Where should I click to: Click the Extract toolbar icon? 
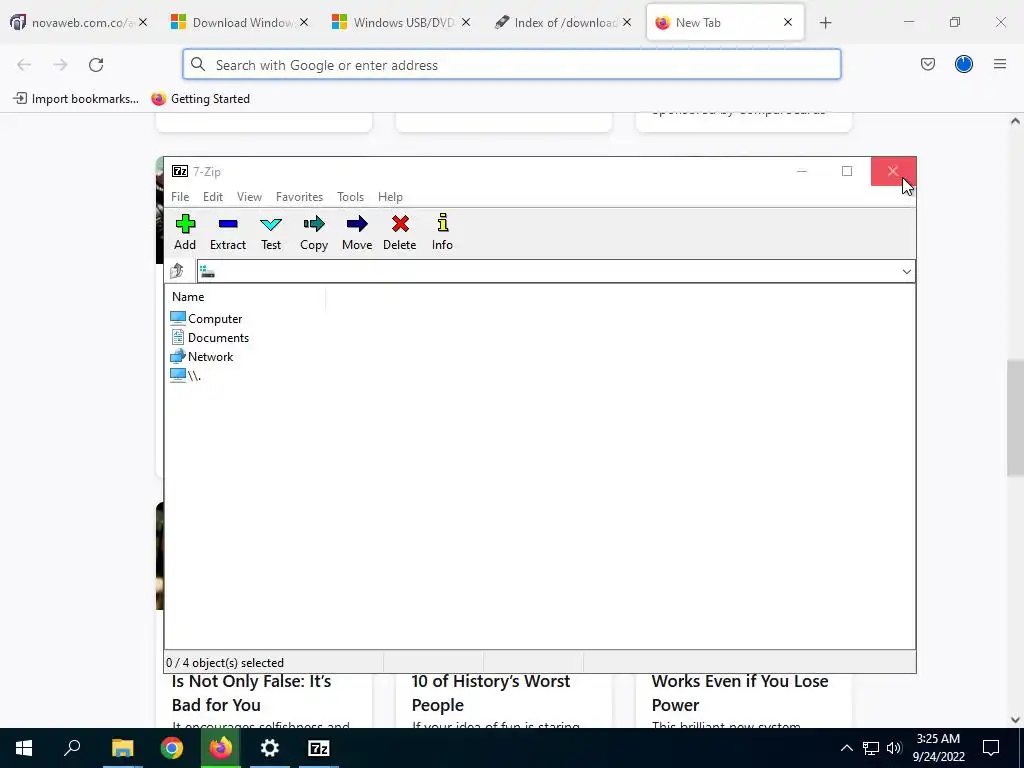[228, 232]
